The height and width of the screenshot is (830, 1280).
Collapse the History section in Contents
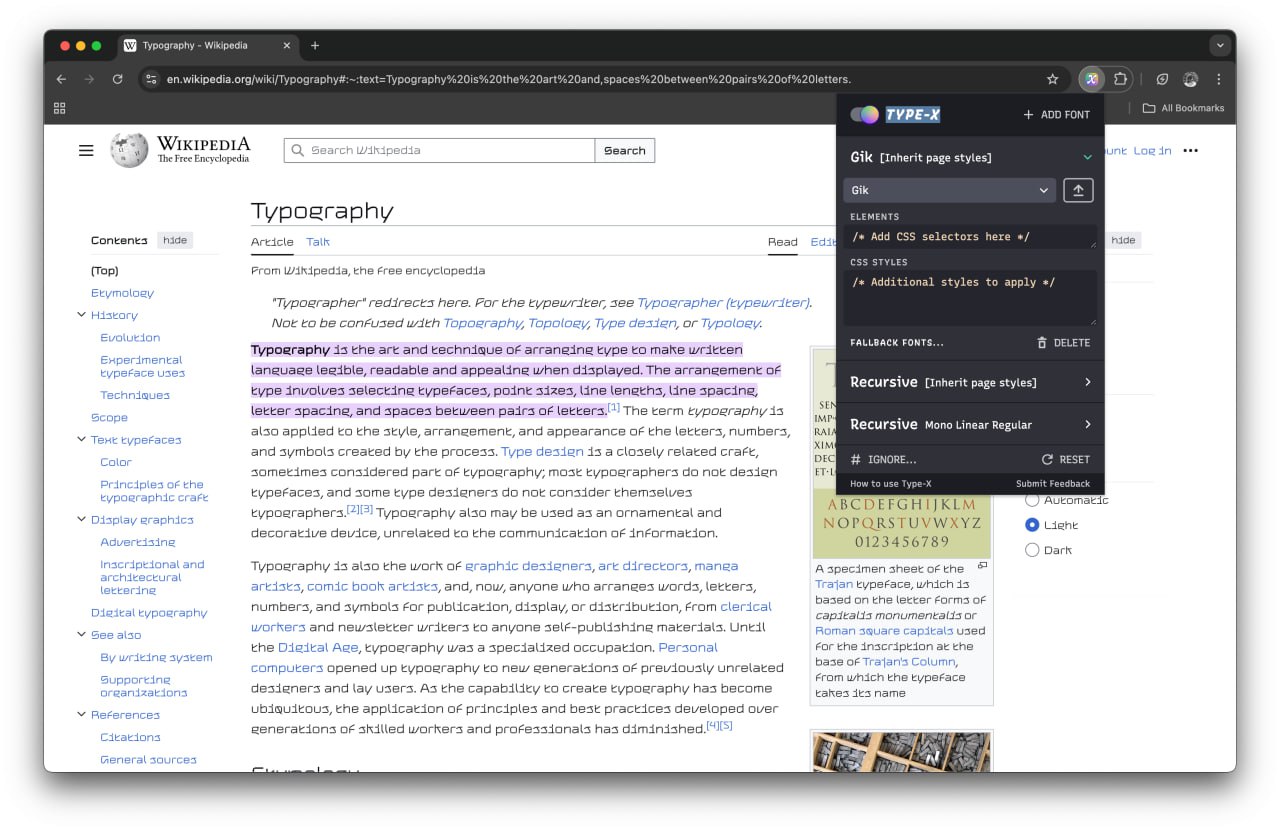tap(81, 315)
